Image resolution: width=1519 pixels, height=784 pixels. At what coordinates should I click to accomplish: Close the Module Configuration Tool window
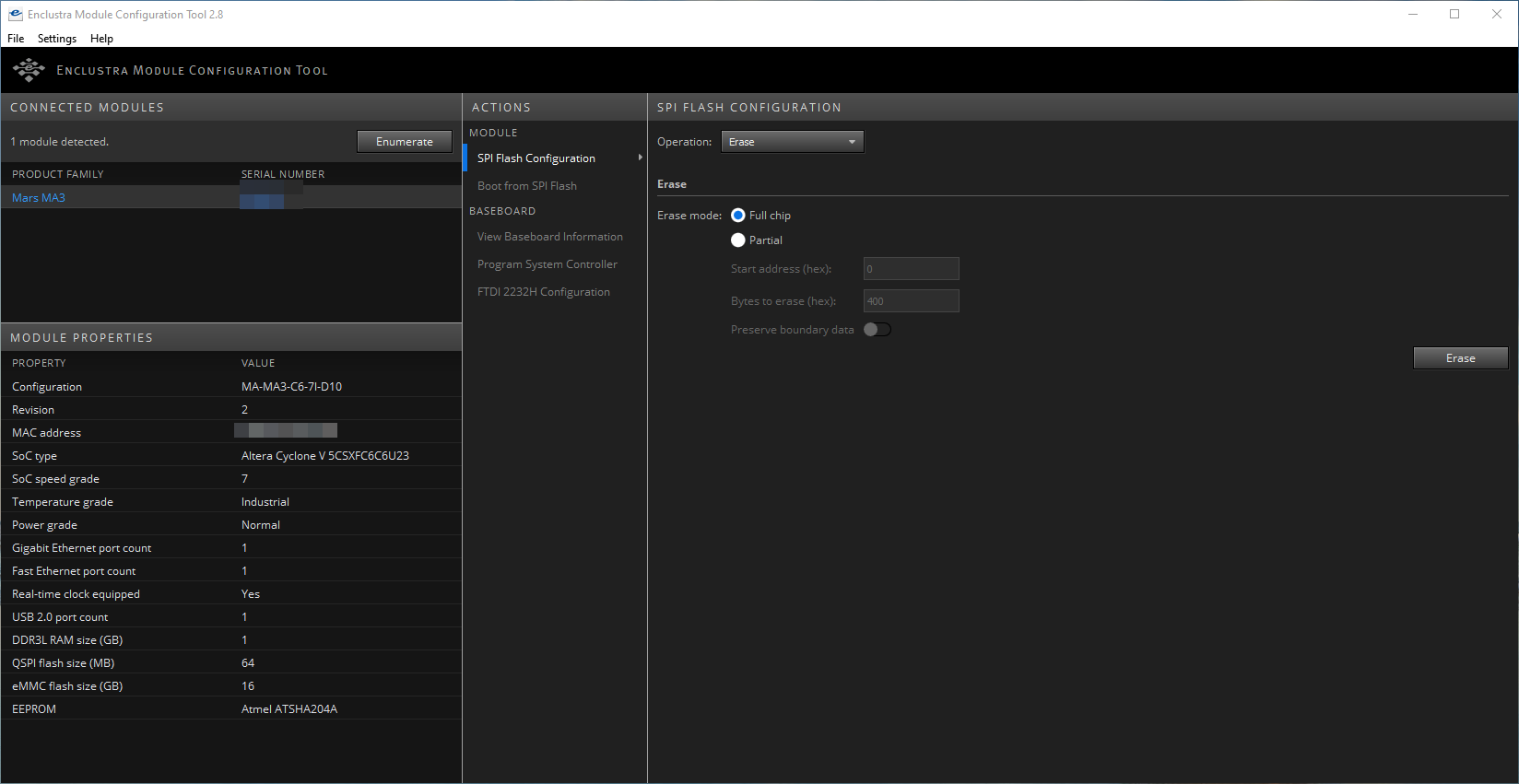point(1497,14)
